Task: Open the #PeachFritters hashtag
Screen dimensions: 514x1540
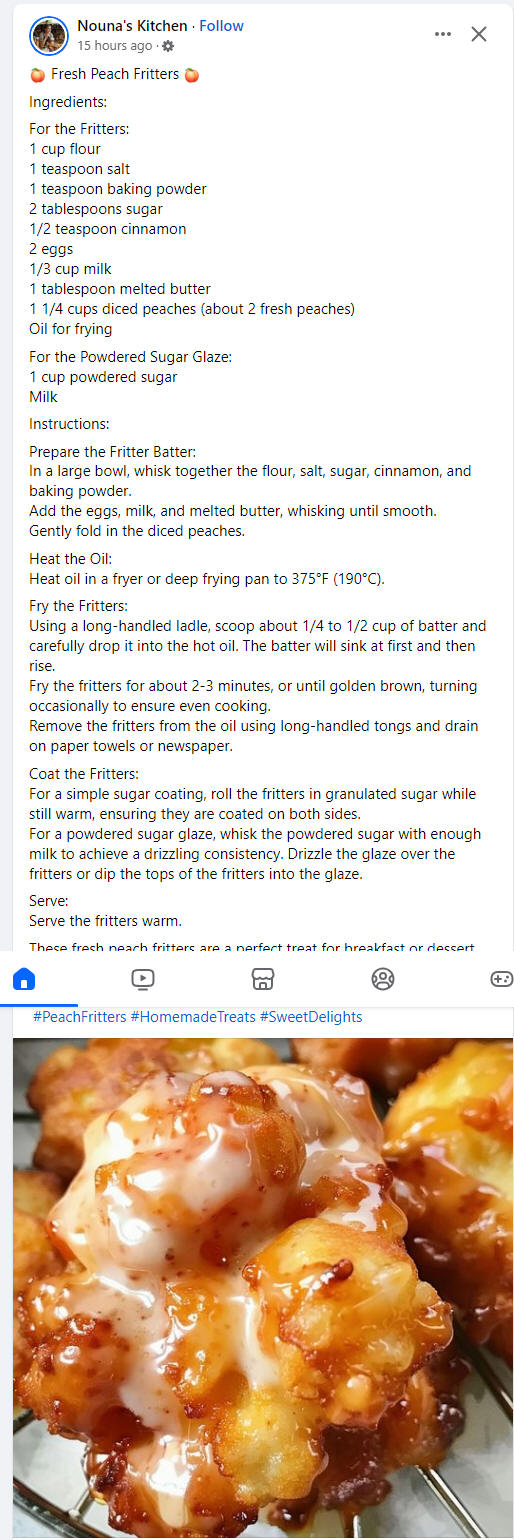Action: point(80,1017)
